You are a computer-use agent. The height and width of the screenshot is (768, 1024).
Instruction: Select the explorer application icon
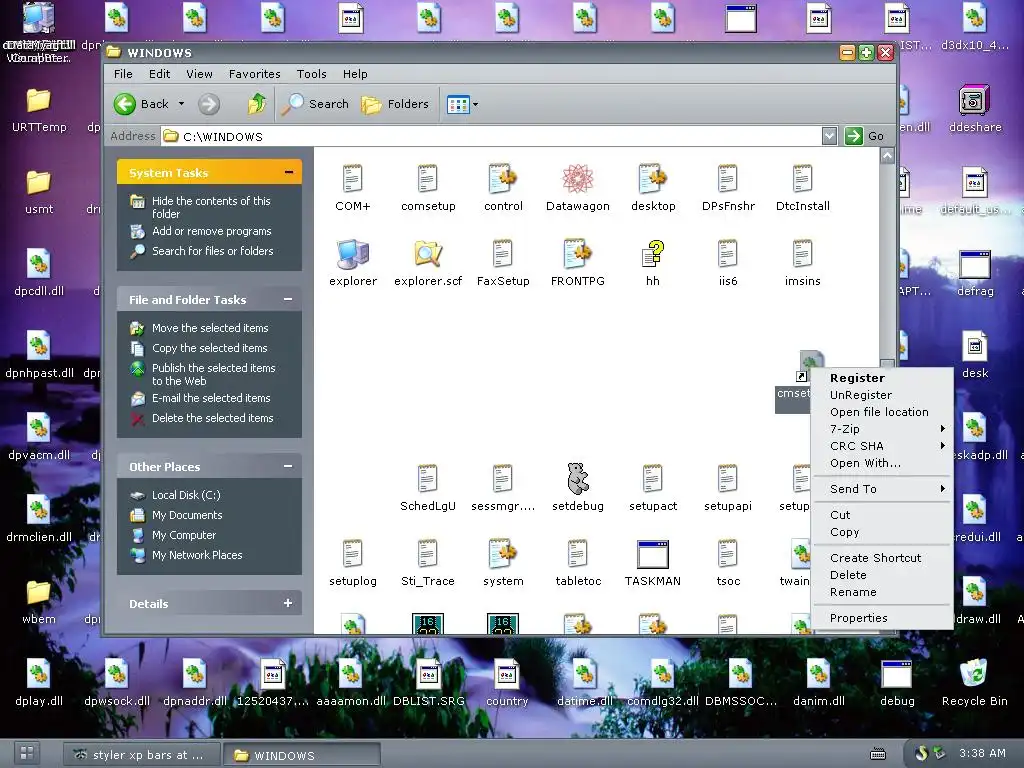coord(353,263)
